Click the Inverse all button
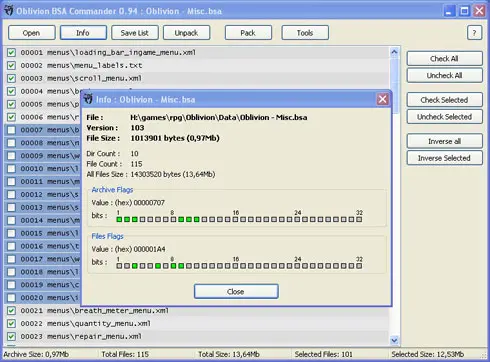Screen dimensions: 490x362 [444, 141]
